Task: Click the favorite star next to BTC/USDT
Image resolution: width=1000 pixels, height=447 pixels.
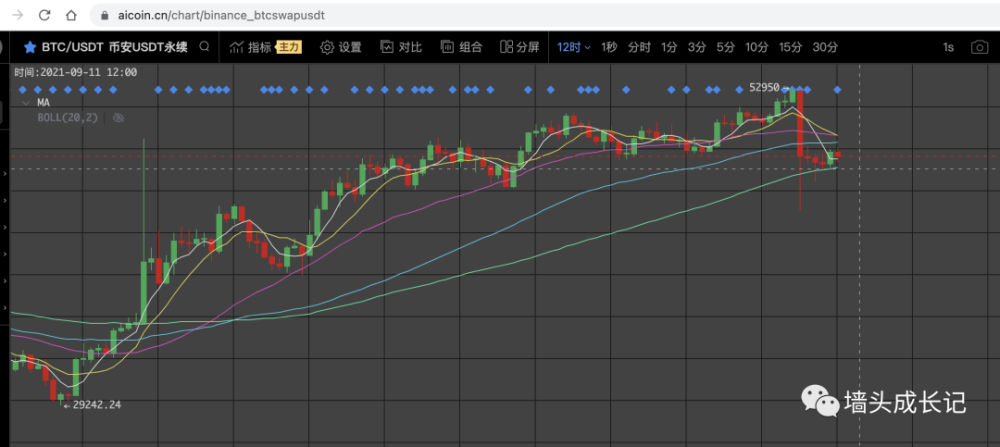Action: (29, 47)
